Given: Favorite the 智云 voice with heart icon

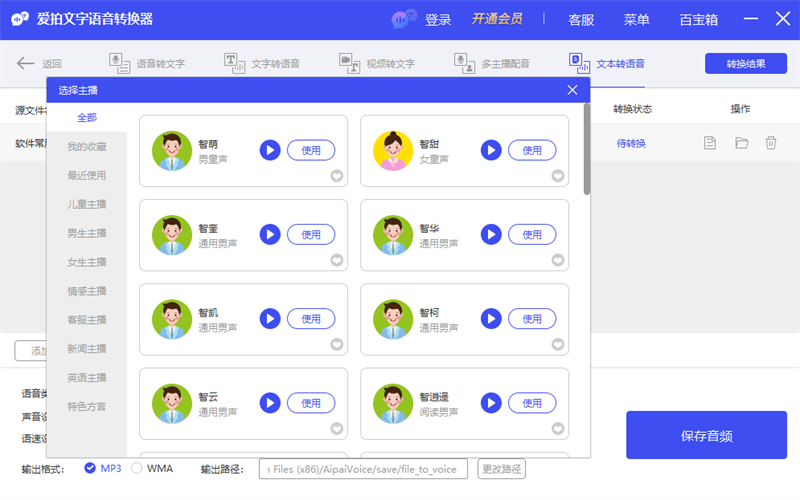Looking at the screenshot, I should click(337, 429).
